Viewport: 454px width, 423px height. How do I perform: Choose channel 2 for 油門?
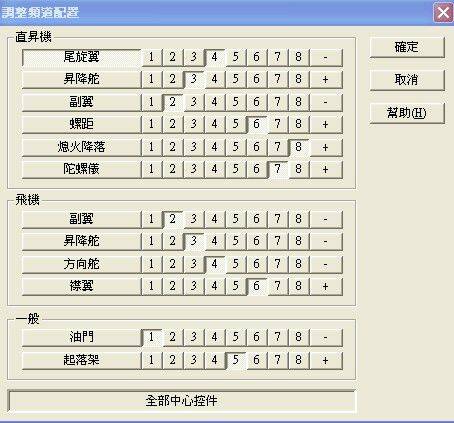coord(173,337)
